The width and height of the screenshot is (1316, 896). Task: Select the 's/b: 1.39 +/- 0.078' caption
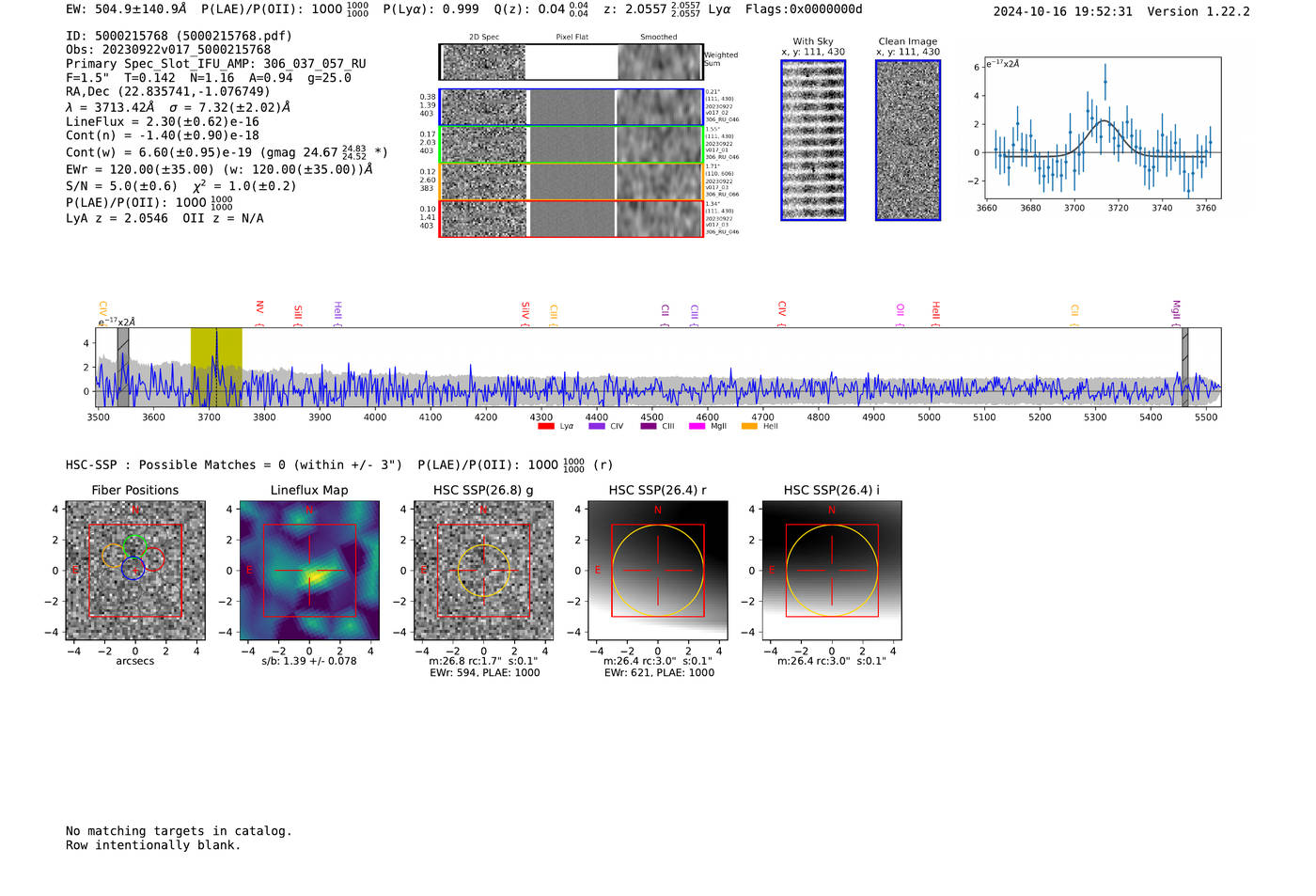coord(309,661)
